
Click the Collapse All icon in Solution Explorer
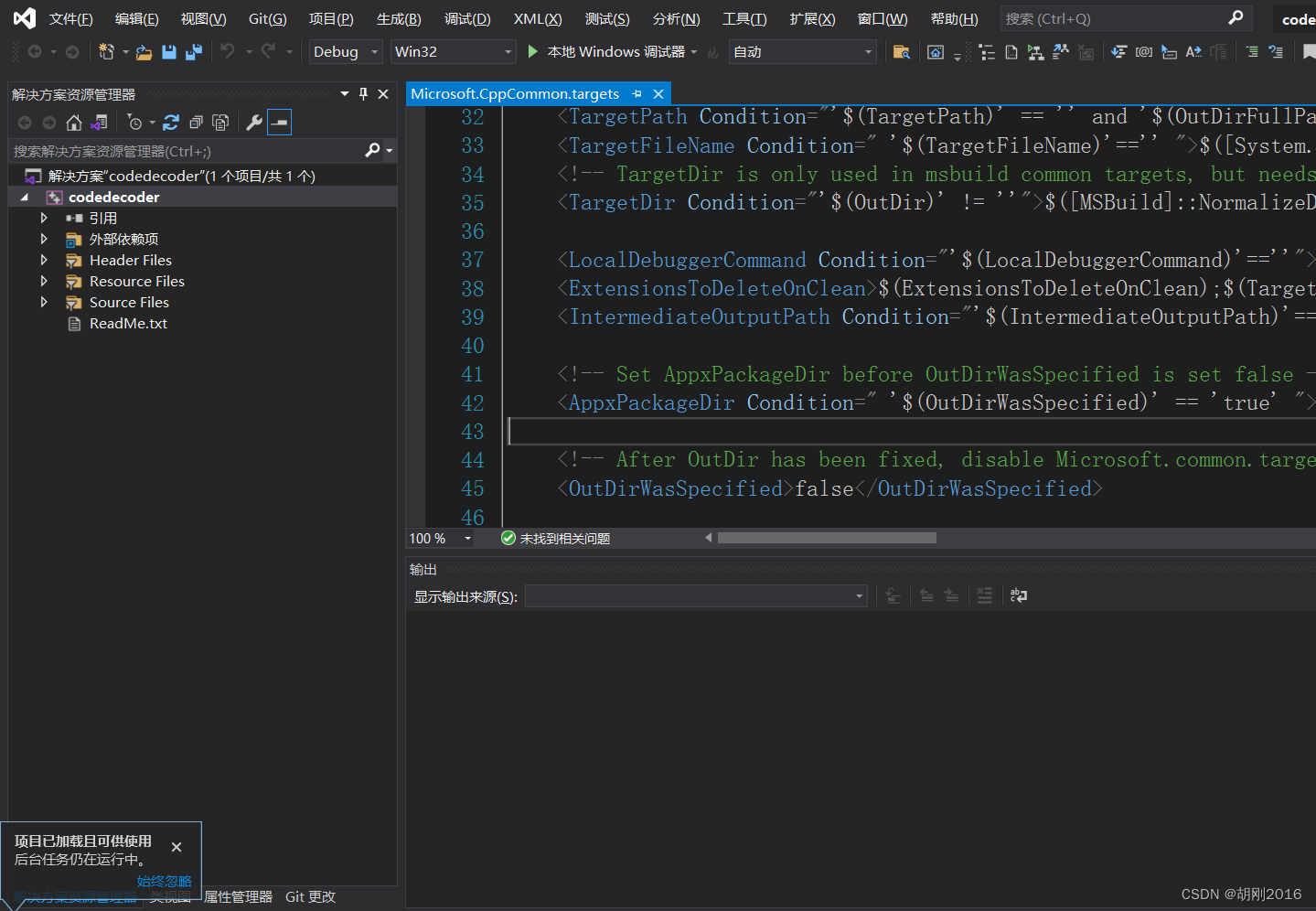[196, 123]
